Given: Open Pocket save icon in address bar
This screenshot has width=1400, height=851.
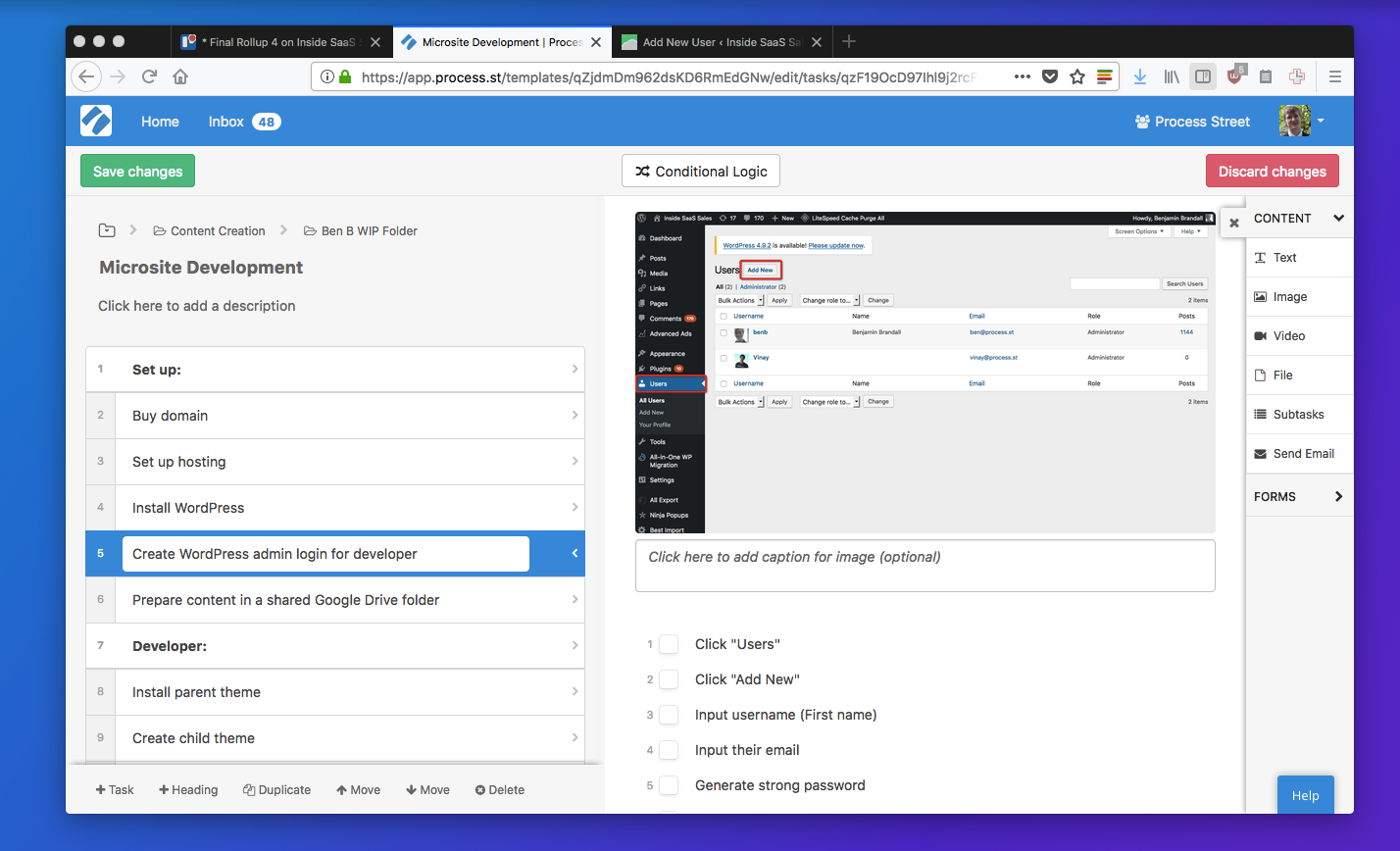Looking at the screenshot, I should click(1050, 76).
